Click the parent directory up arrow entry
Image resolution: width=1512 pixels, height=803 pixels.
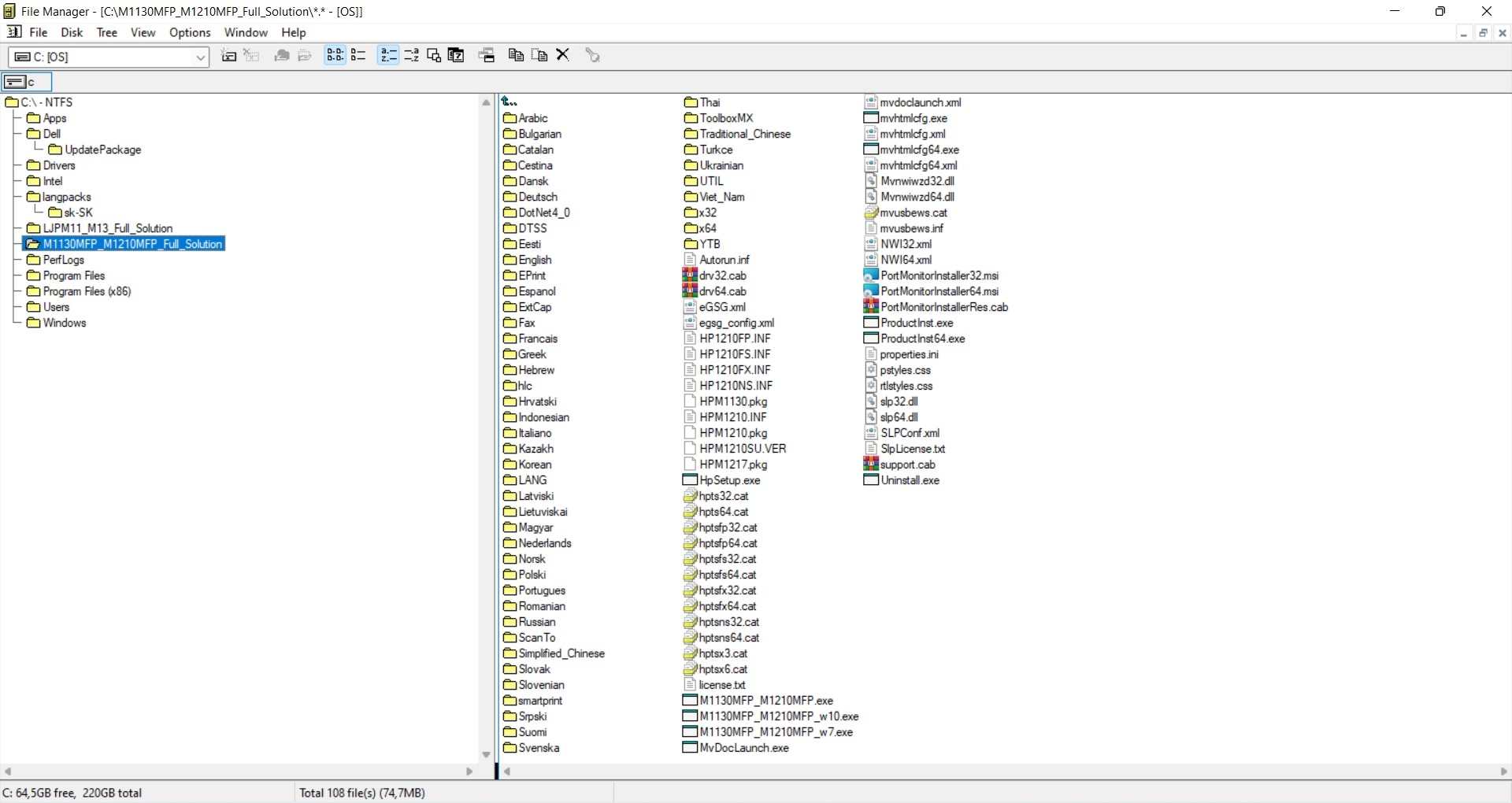tap(510, 102)
